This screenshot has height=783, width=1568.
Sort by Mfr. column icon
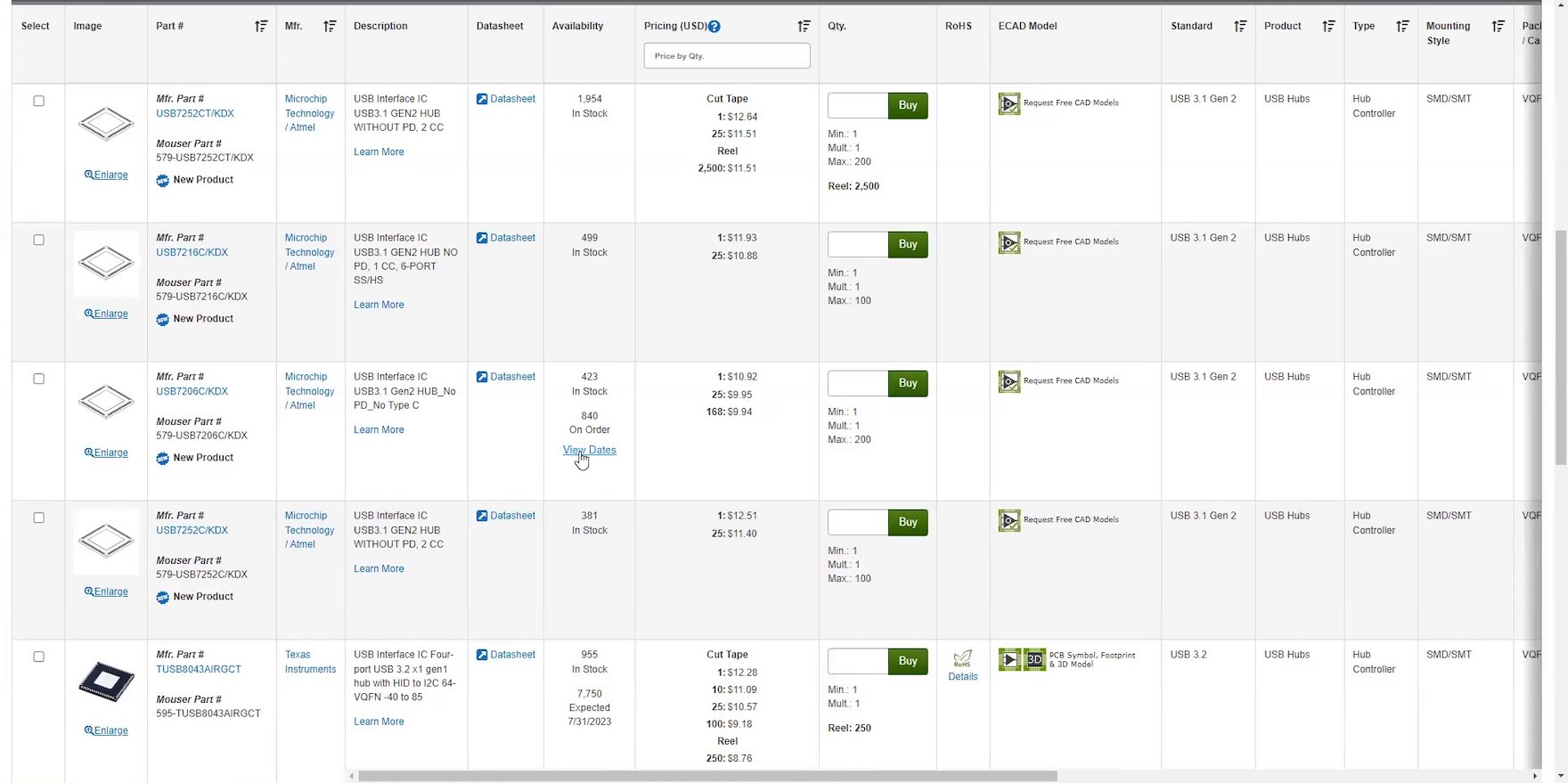pos(330,27)
